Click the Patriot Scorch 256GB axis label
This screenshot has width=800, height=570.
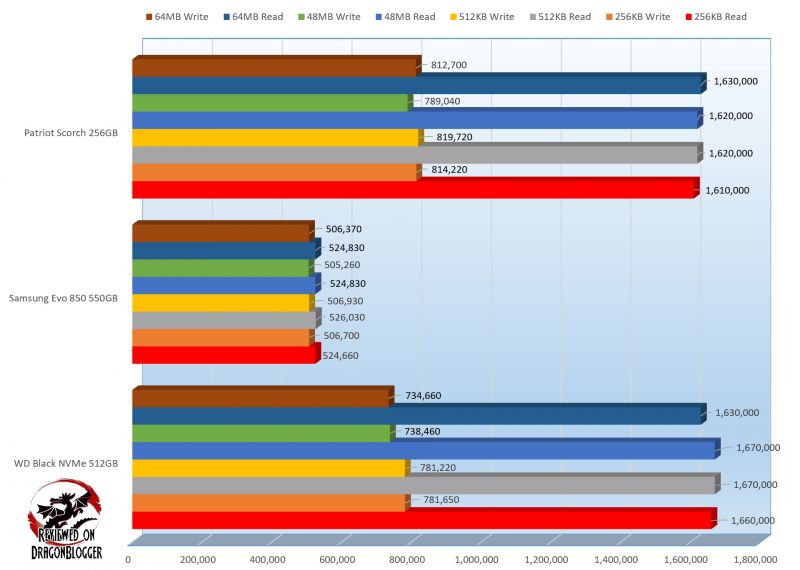(71, 133)
